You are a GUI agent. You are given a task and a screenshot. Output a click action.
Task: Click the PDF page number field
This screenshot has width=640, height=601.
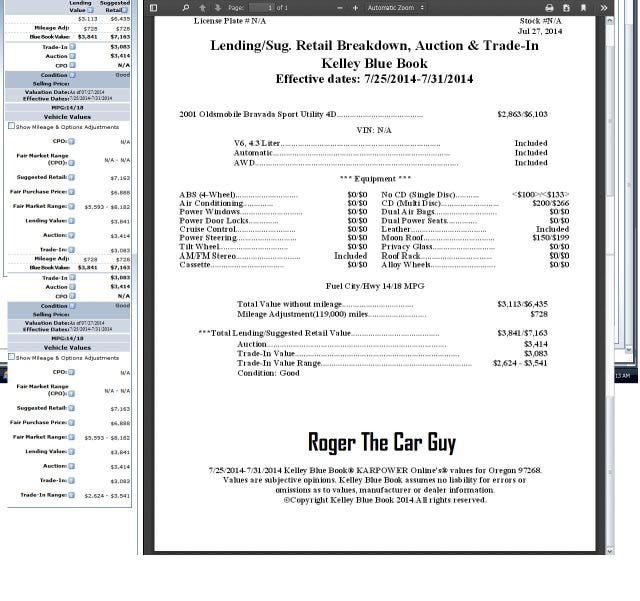click(x=262, y=7)
